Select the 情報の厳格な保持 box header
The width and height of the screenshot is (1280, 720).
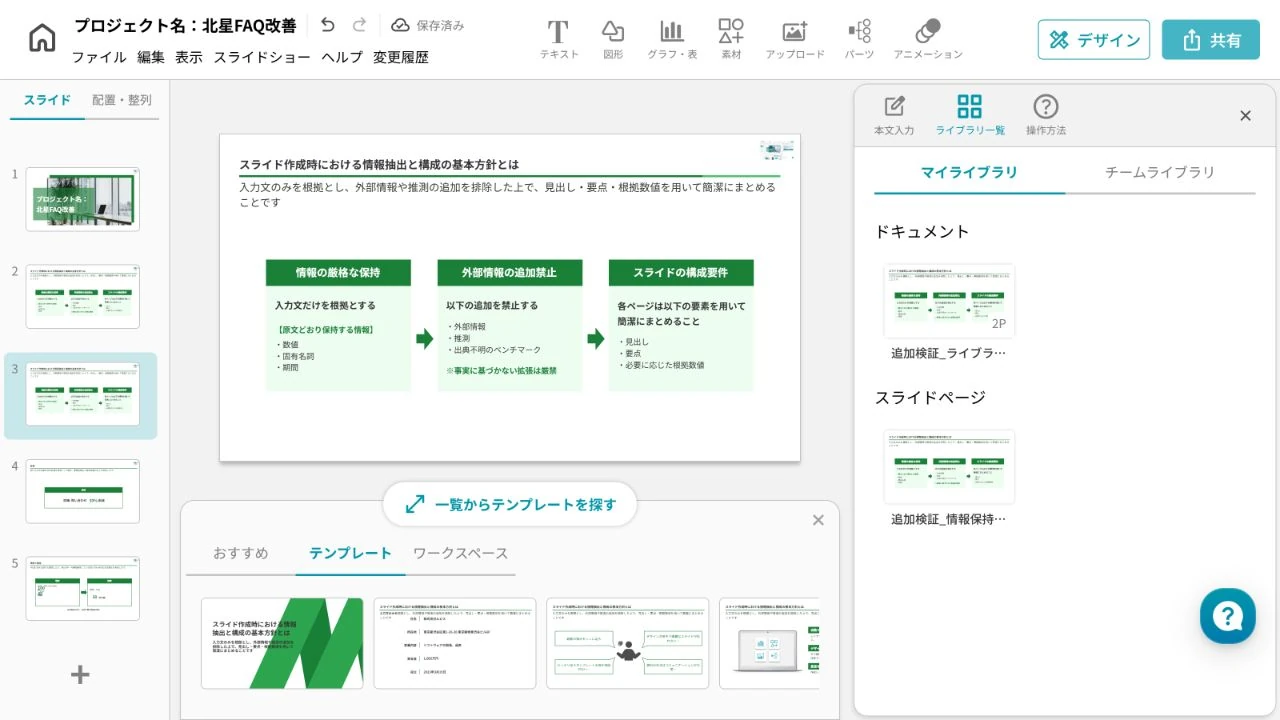338,273
